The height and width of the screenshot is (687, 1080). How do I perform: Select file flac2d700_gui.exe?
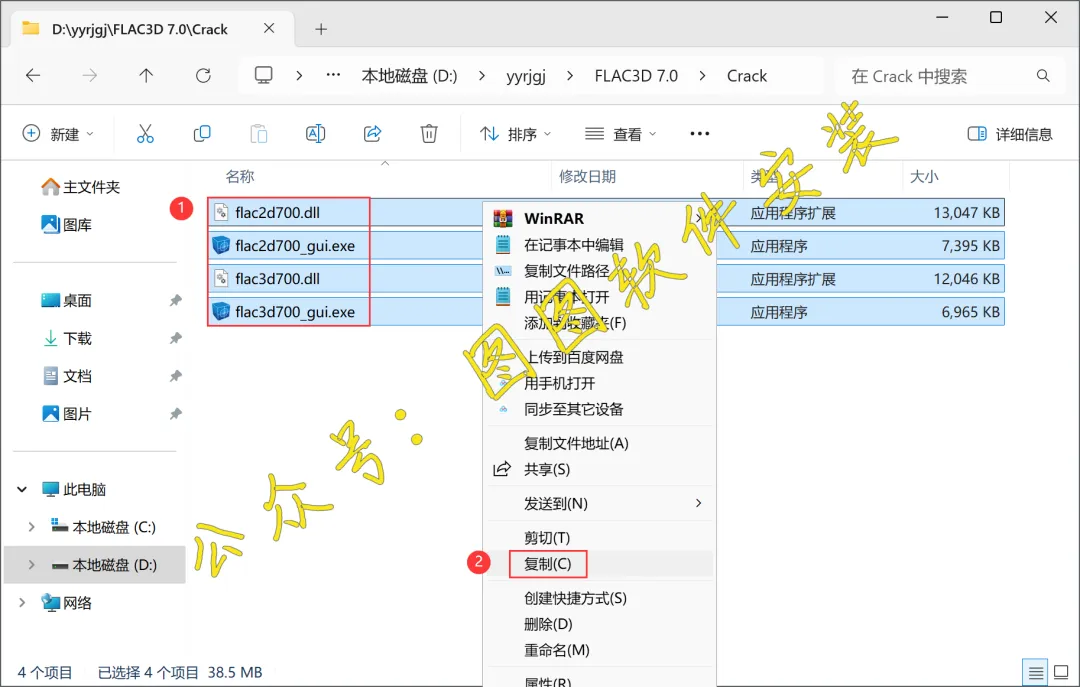tap(295, 246)
